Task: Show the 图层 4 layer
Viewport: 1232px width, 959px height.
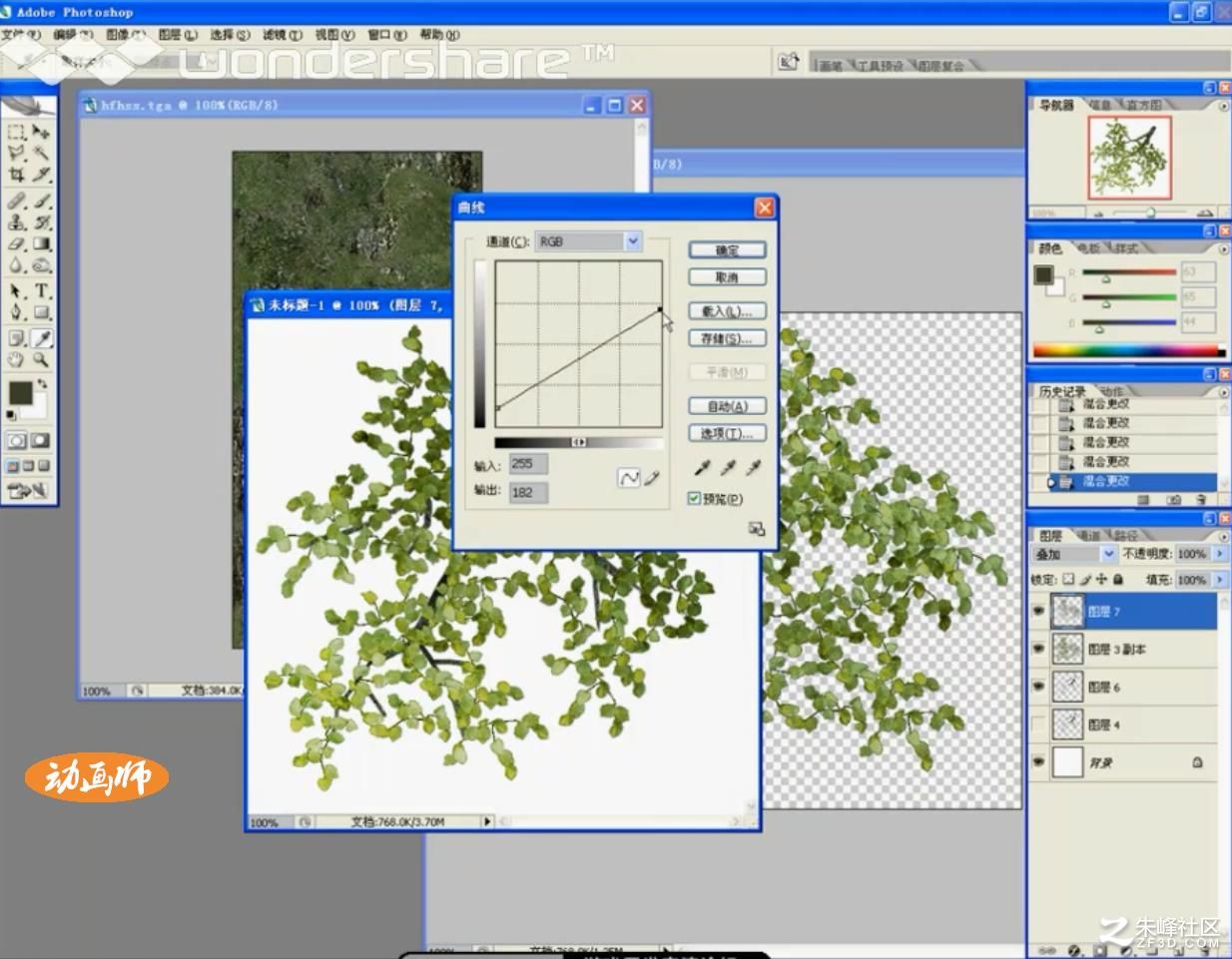Action: 1039,724
